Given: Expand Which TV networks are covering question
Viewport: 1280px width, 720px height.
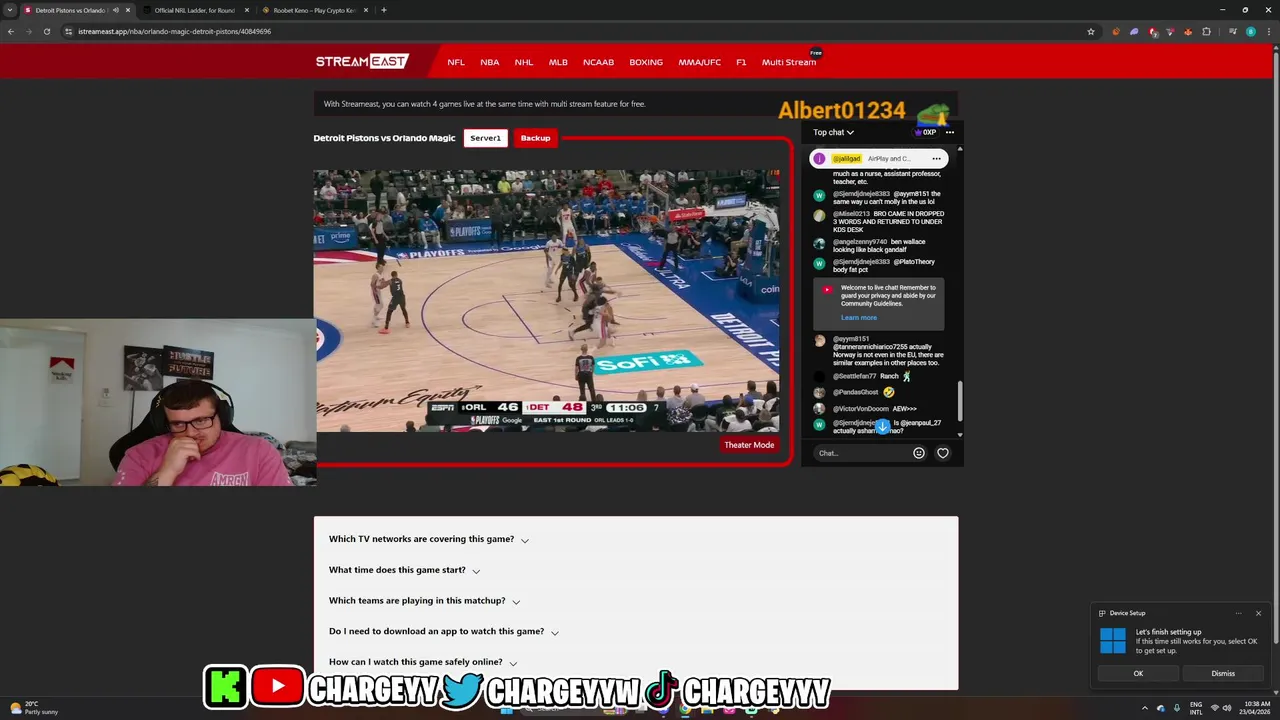Looking at the screenshot, I should coord(429,539).
